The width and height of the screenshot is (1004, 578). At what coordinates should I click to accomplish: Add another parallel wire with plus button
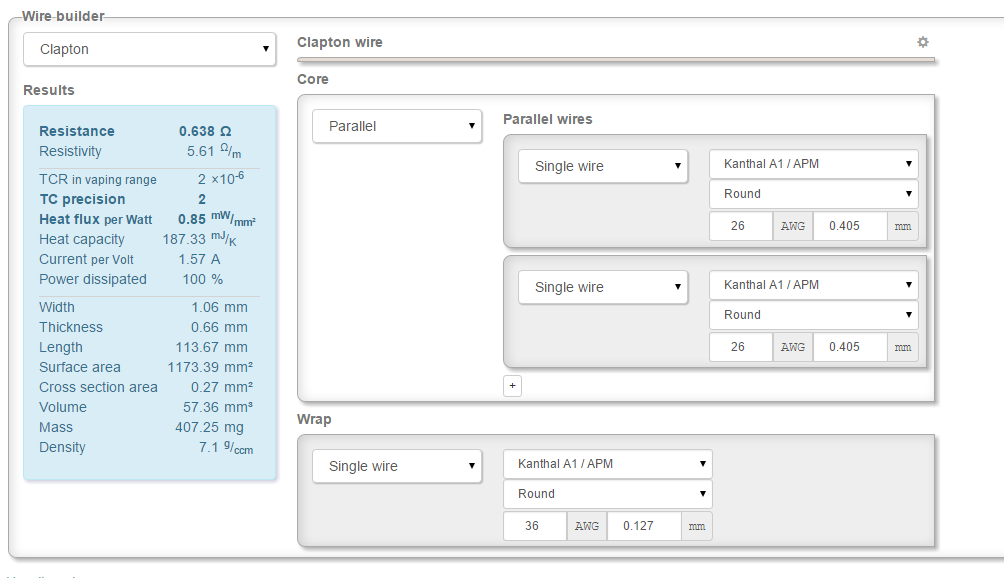click(512, 386)
